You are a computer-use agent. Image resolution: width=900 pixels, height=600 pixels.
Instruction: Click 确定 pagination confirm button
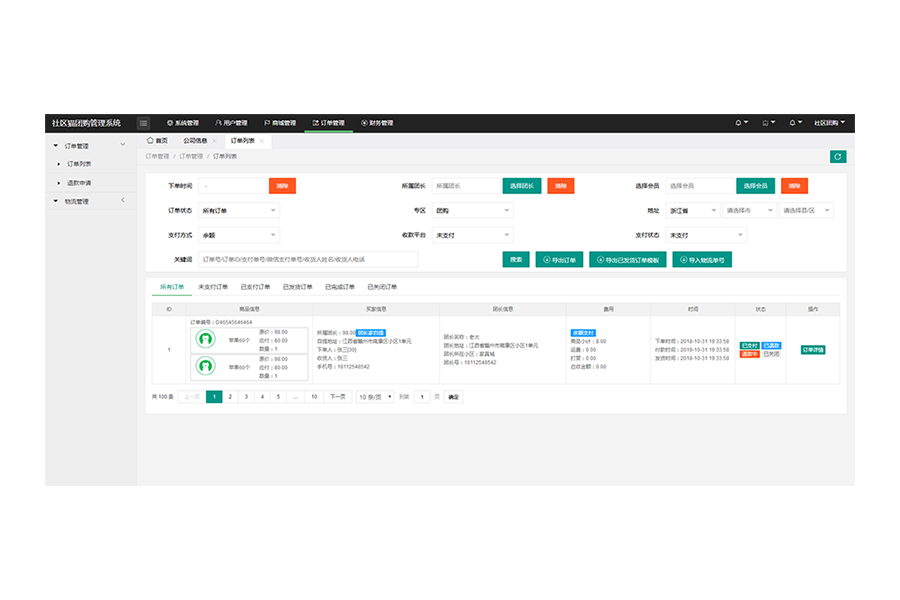coord(453,397)
